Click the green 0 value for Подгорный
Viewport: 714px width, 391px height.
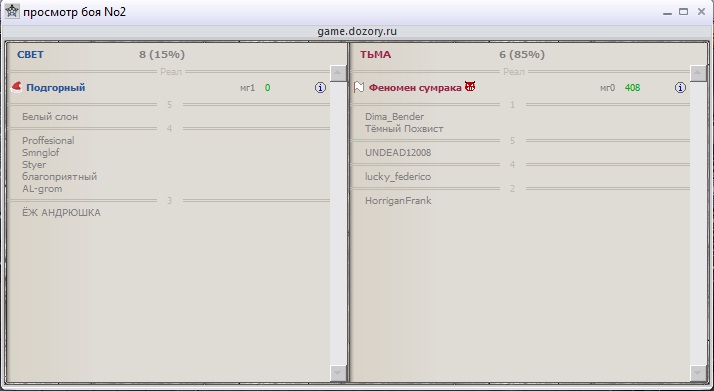(x=267, y=88)
